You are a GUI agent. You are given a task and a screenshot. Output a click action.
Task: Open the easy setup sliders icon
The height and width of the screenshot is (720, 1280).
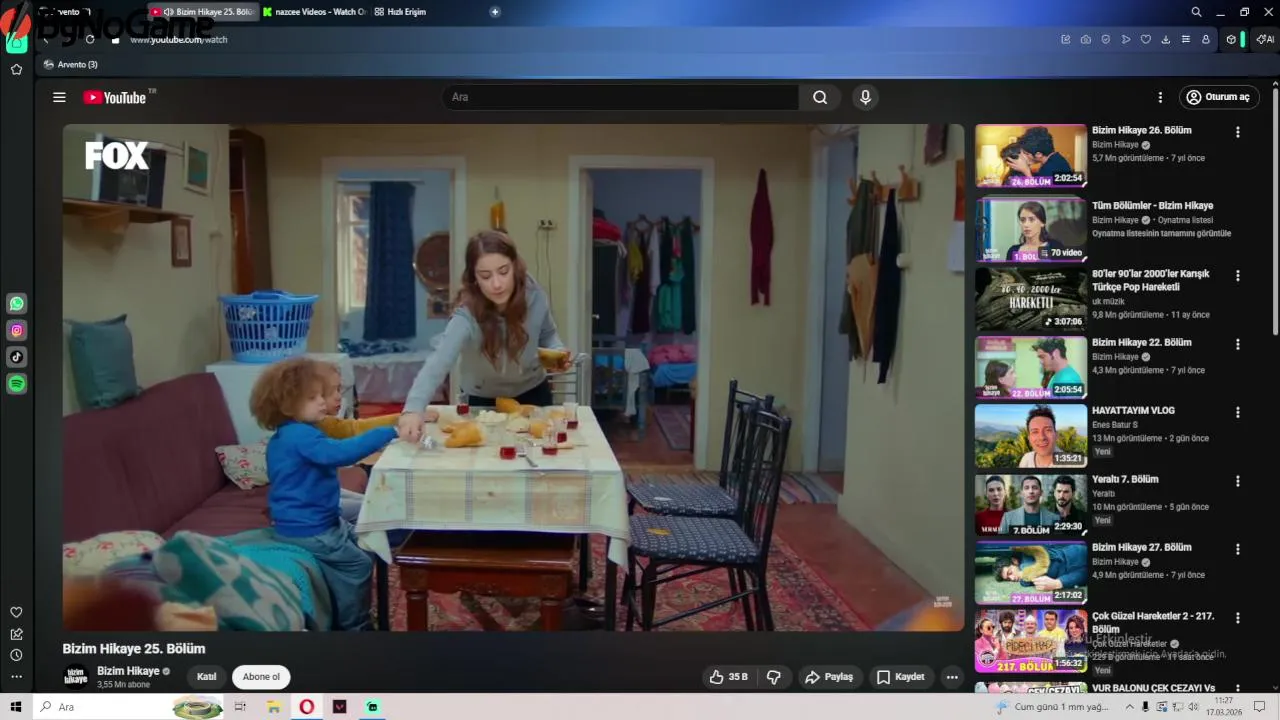pos(1186,39)
